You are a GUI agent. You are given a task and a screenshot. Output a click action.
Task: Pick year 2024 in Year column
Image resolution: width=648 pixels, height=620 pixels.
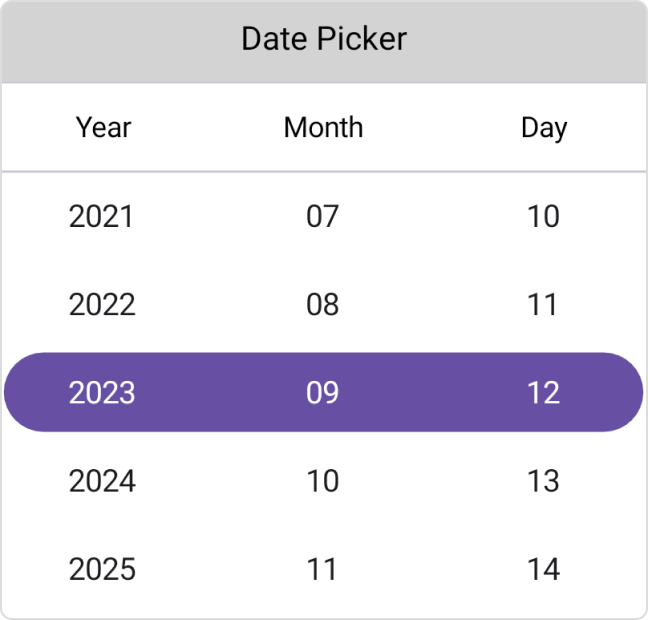click(102, 481)
